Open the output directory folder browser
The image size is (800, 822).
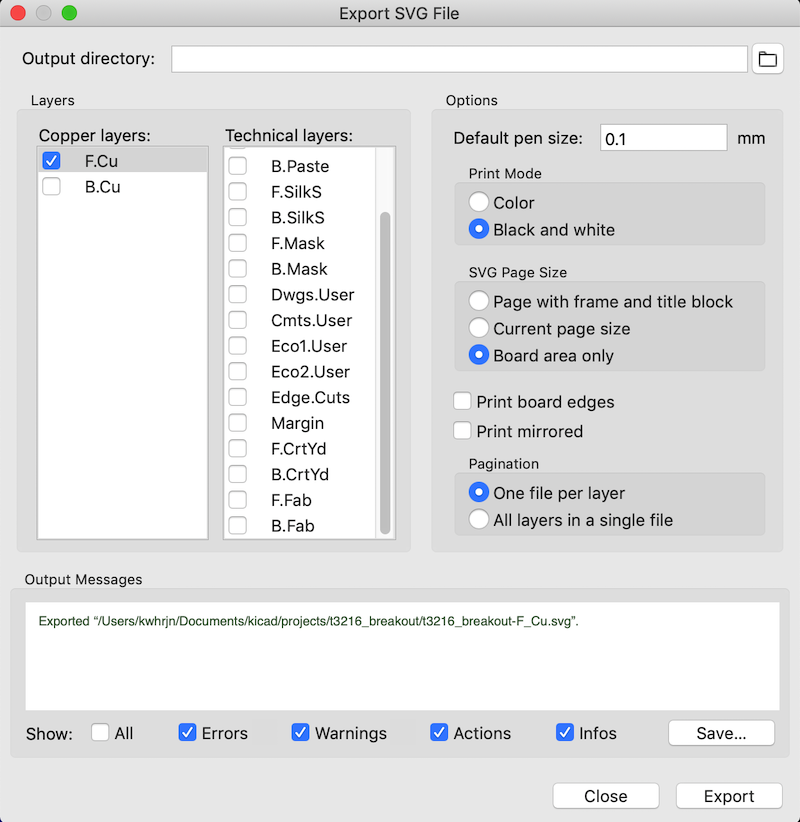(x=767, y=59)
